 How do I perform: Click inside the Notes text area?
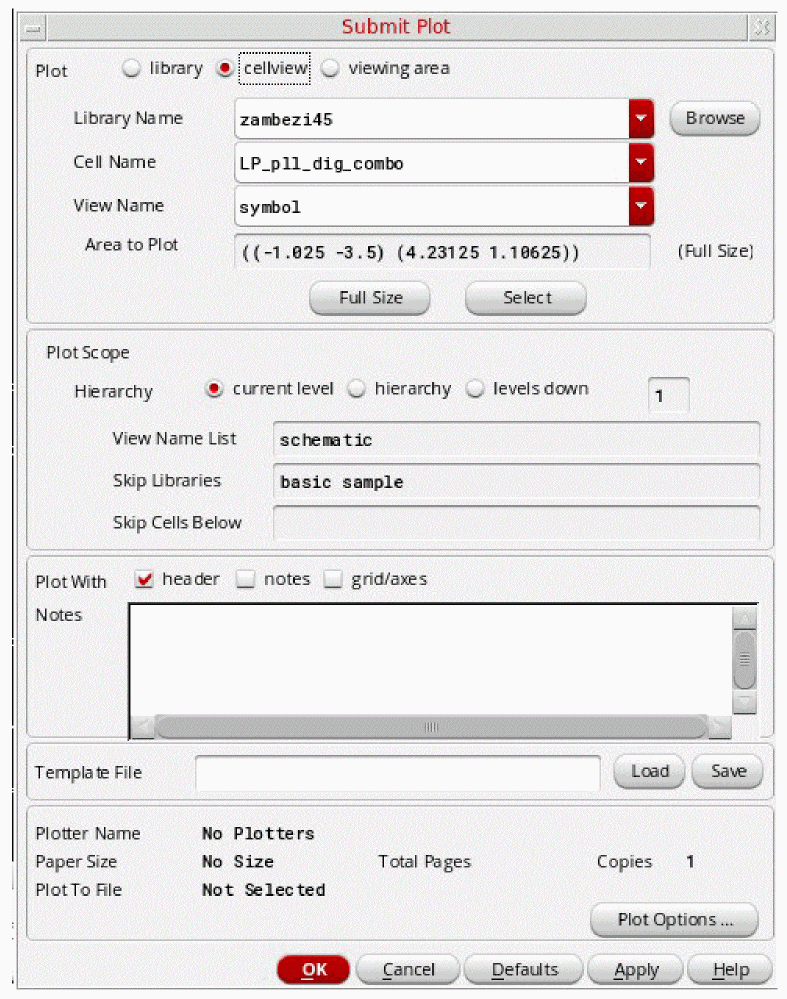(431, 659)
